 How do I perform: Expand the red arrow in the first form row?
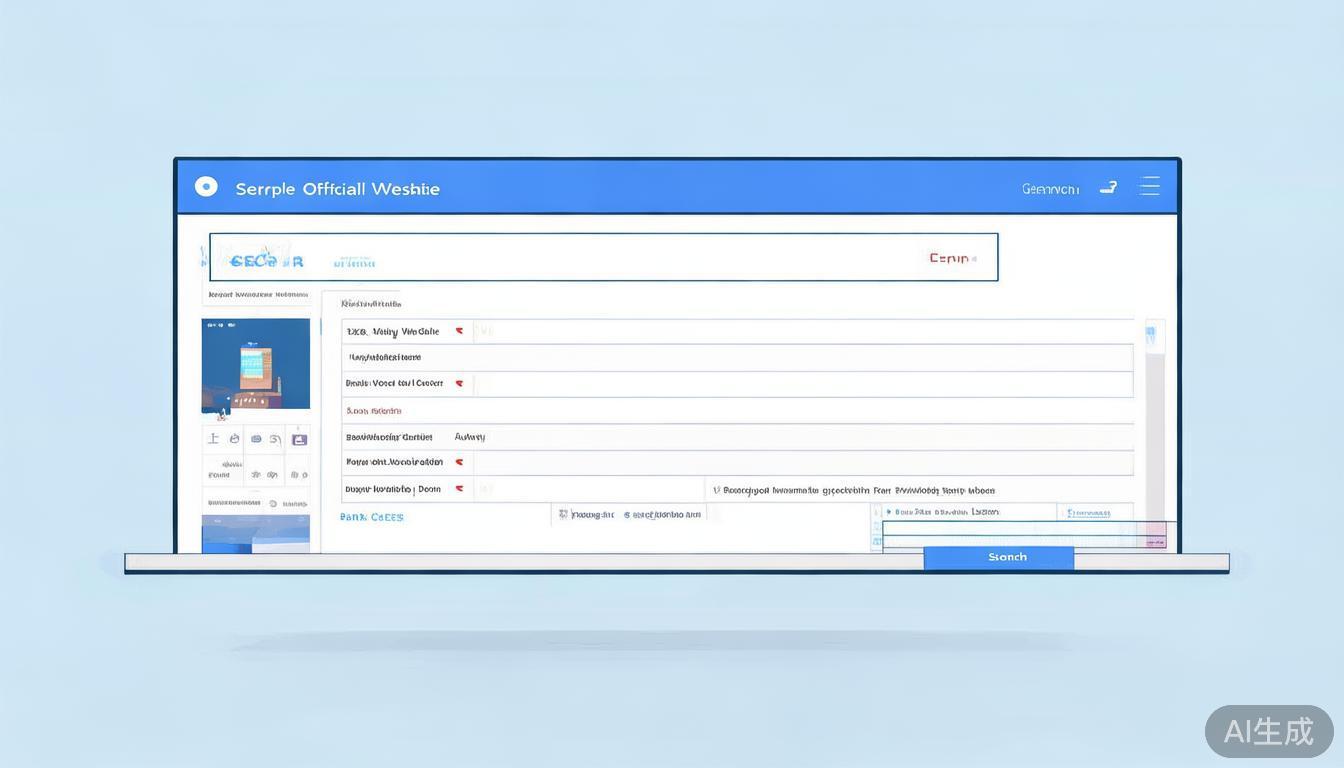(459, 331)
